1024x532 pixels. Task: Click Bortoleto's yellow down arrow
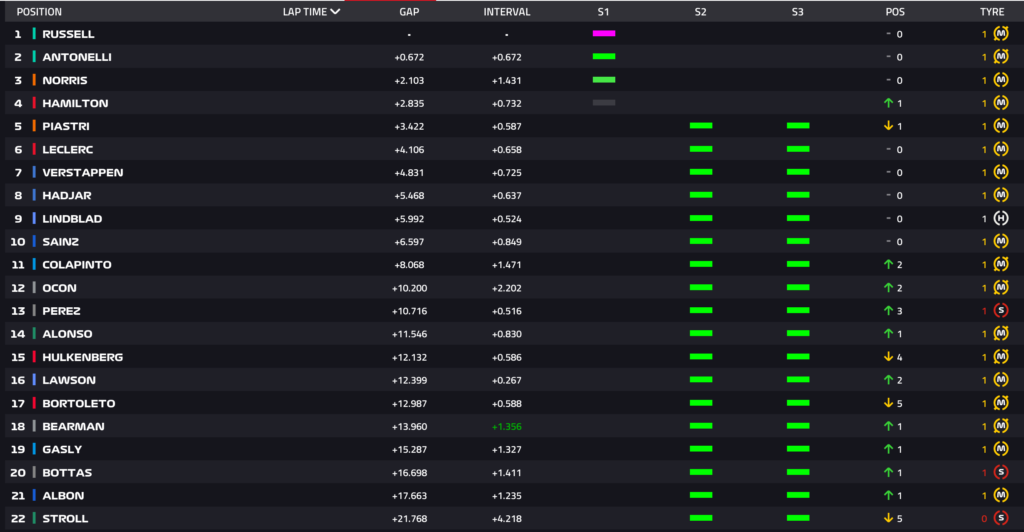[888, 403]
